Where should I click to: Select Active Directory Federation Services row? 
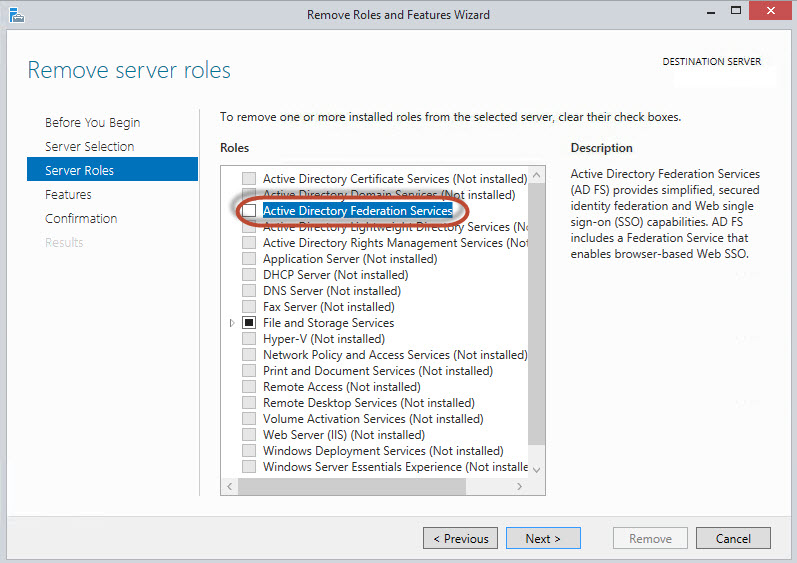(357, 210)
